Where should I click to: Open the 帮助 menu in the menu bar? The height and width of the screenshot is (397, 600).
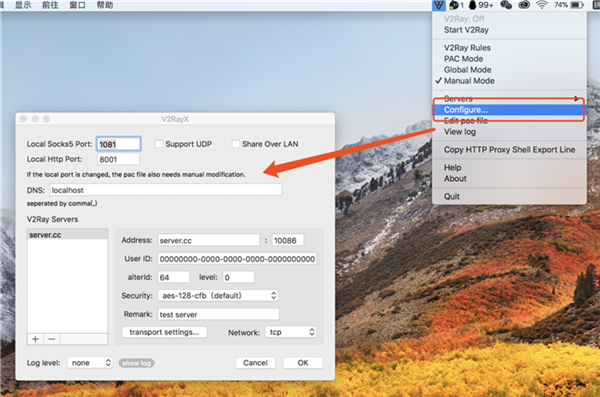tap(104, 5)
